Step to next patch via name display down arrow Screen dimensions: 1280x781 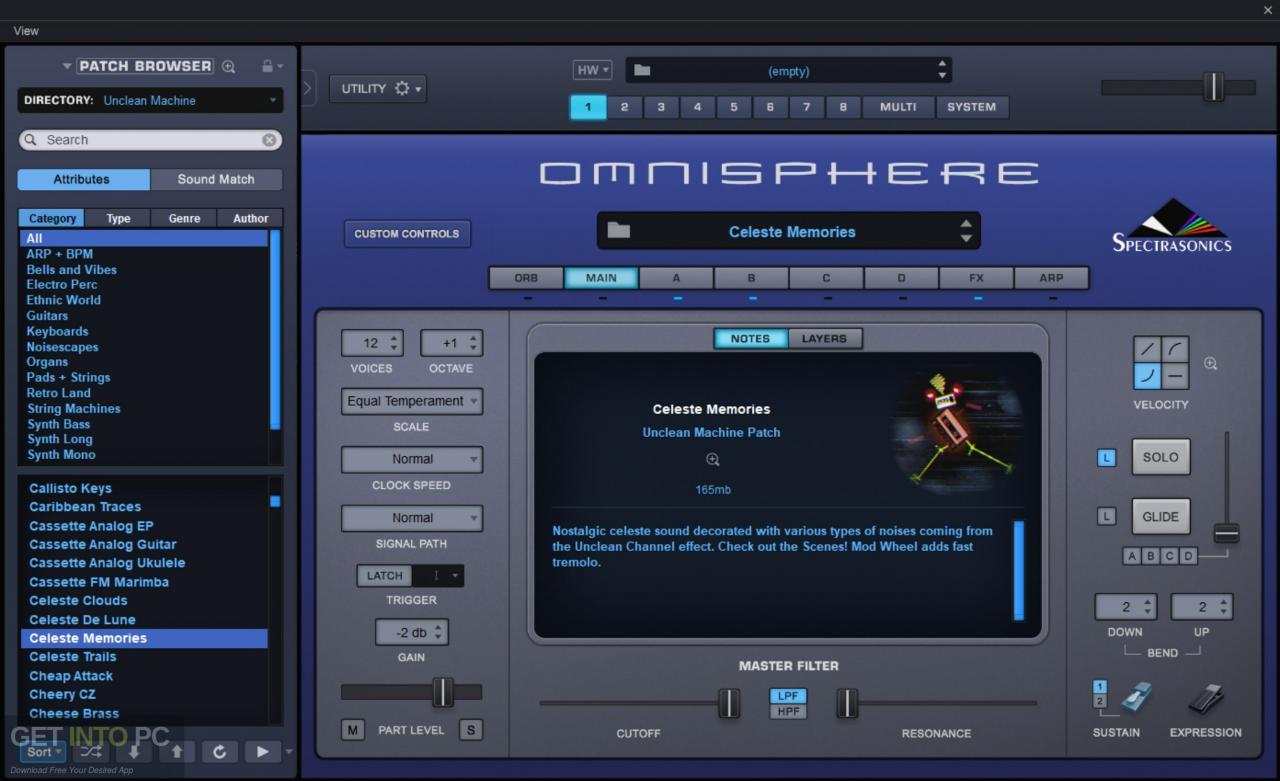(966, 239)
